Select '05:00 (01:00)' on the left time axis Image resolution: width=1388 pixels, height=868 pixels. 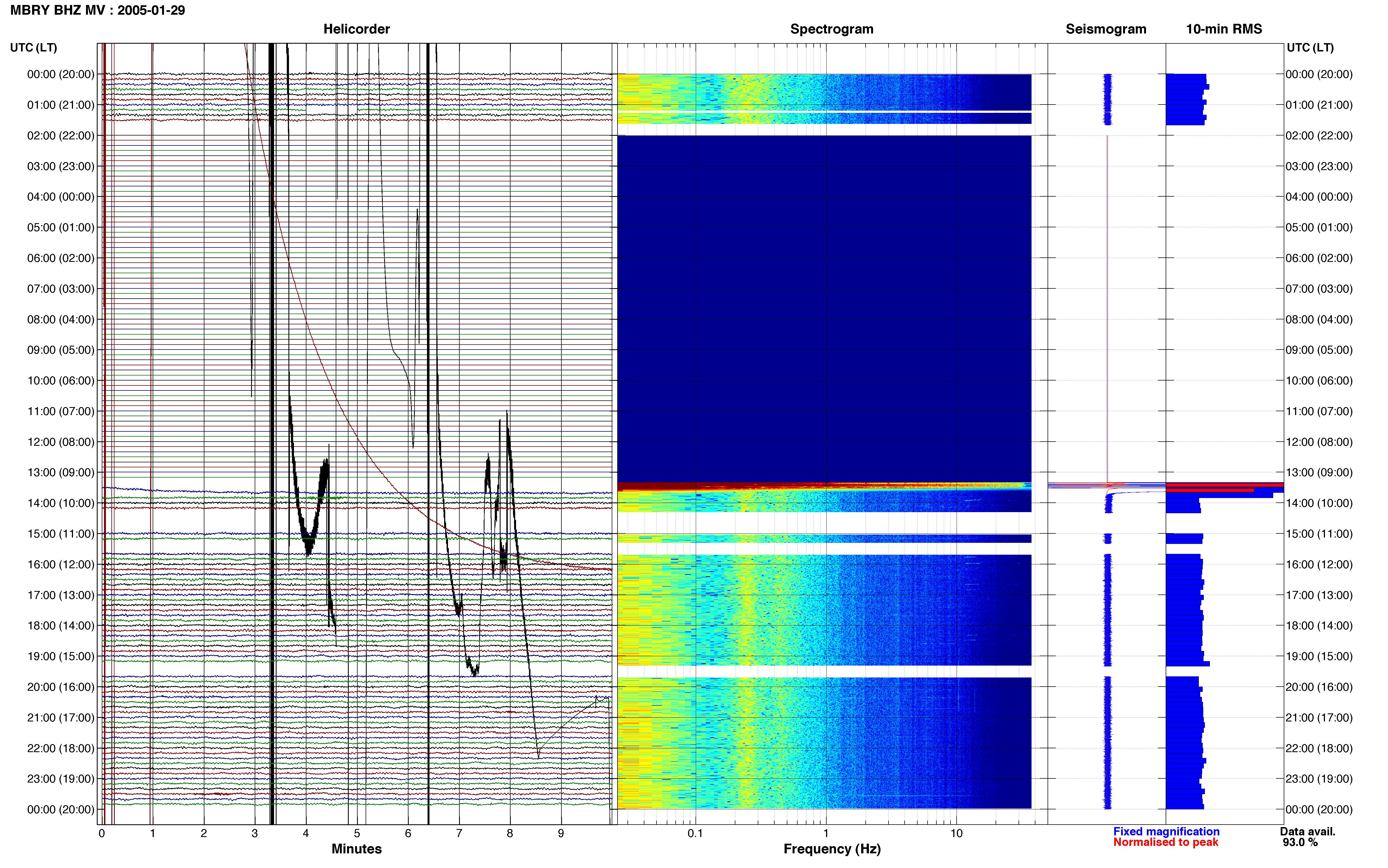[x=61, y=227]
